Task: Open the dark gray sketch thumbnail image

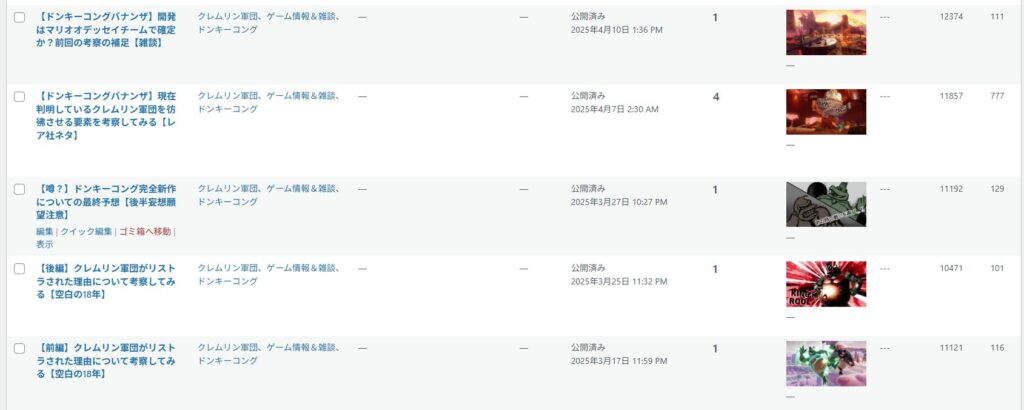Action: click(826, 204)
